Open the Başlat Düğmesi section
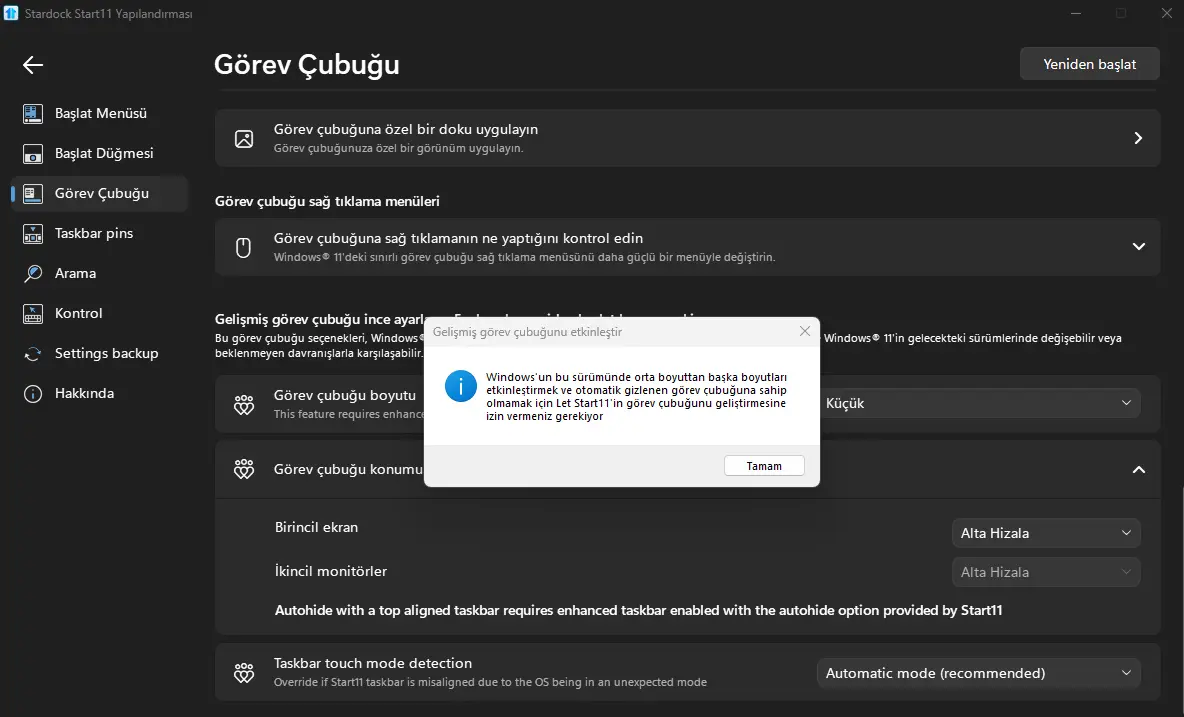The height and width of the screenshot is (717, 1184). [100, 153]
